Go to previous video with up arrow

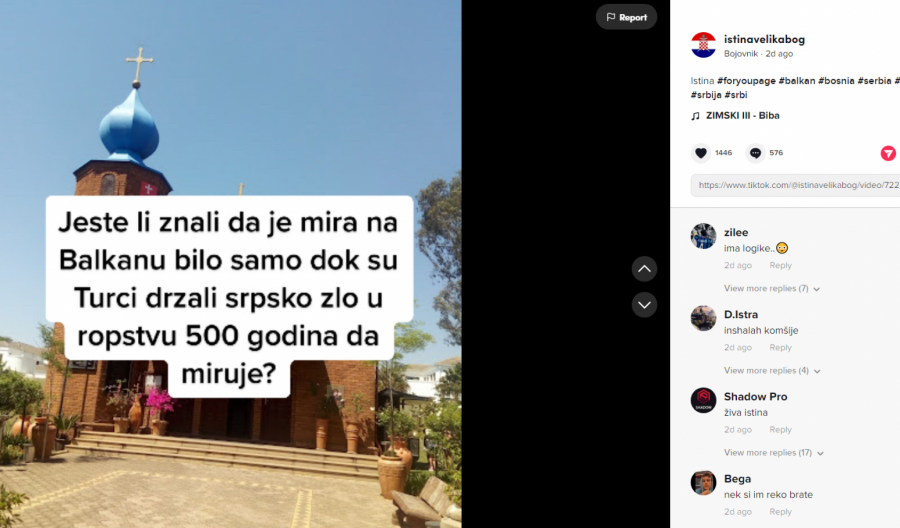pyautogui.click(x=644, y=269)
